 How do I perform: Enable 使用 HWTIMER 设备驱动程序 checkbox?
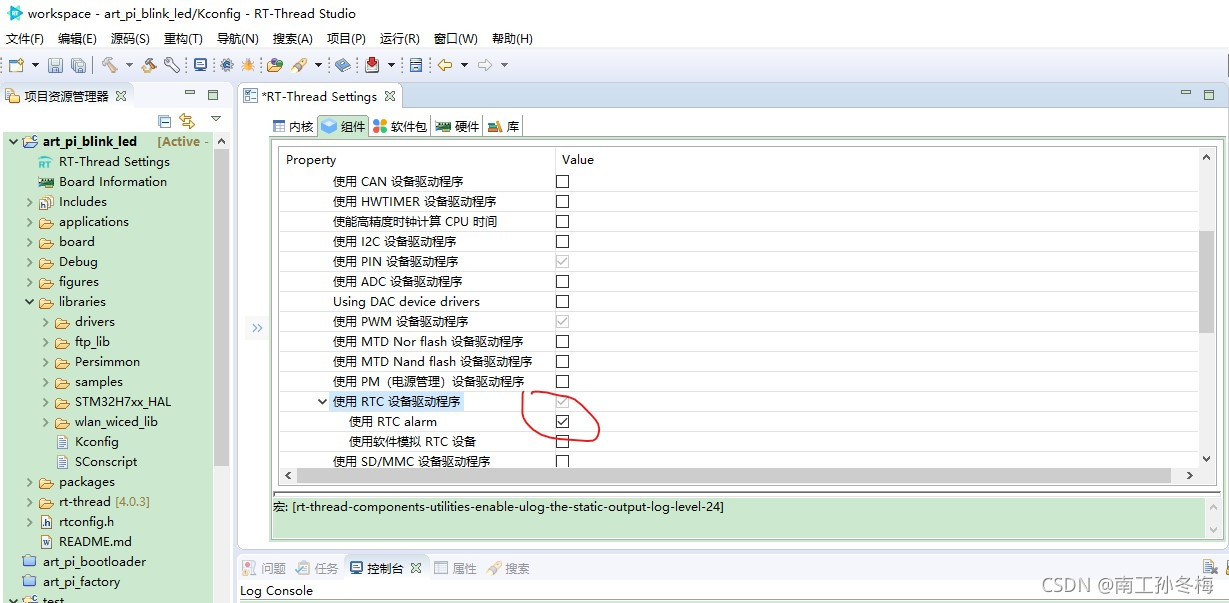coord(562,202)
